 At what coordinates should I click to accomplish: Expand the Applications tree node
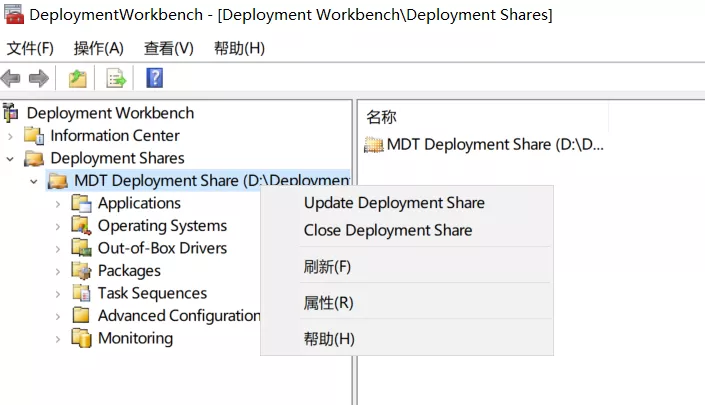coord(58,203)
